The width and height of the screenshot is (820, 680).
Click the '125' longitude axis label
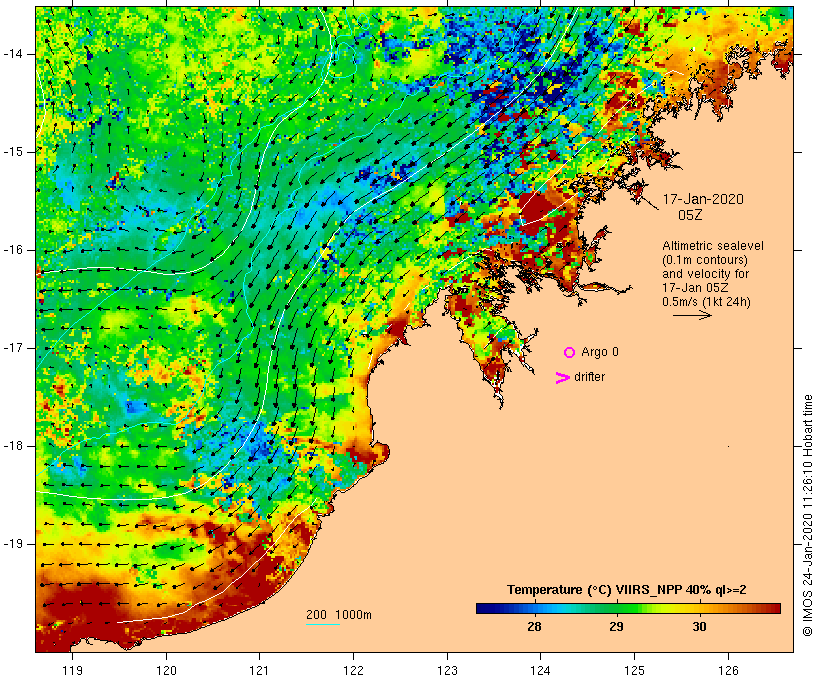634,670
